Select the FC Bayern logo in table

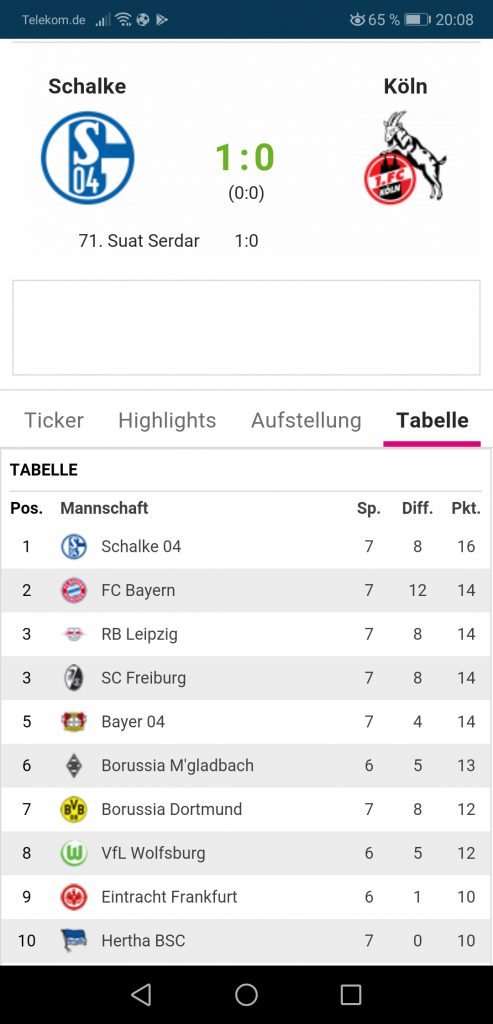[73, 590]
